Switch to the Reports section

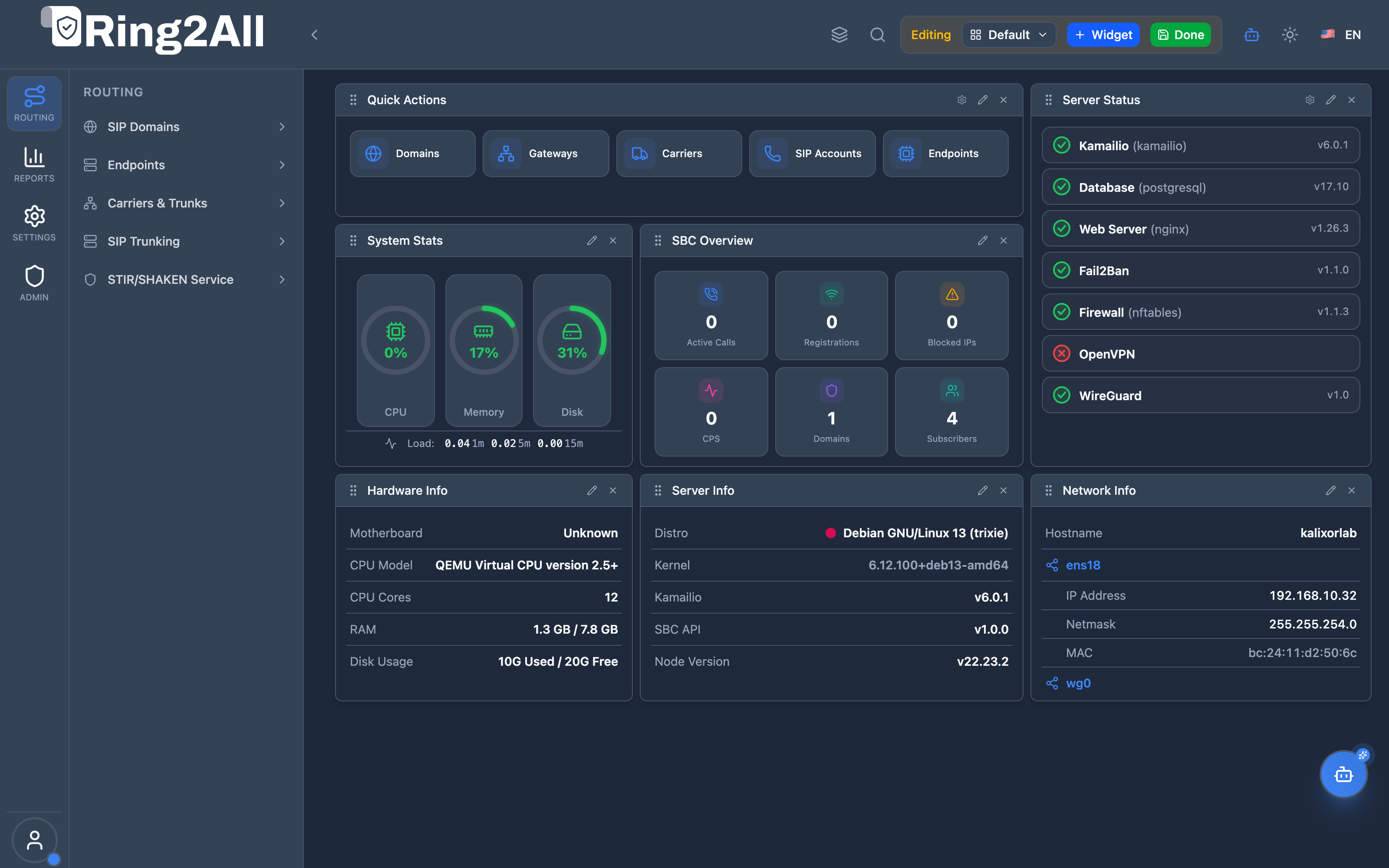[34, 165]
